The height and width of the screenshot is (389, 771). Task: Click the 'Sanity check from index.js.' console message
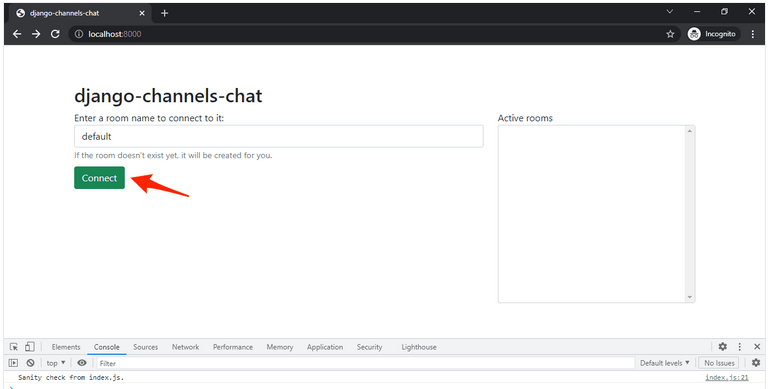pos(71,378)
